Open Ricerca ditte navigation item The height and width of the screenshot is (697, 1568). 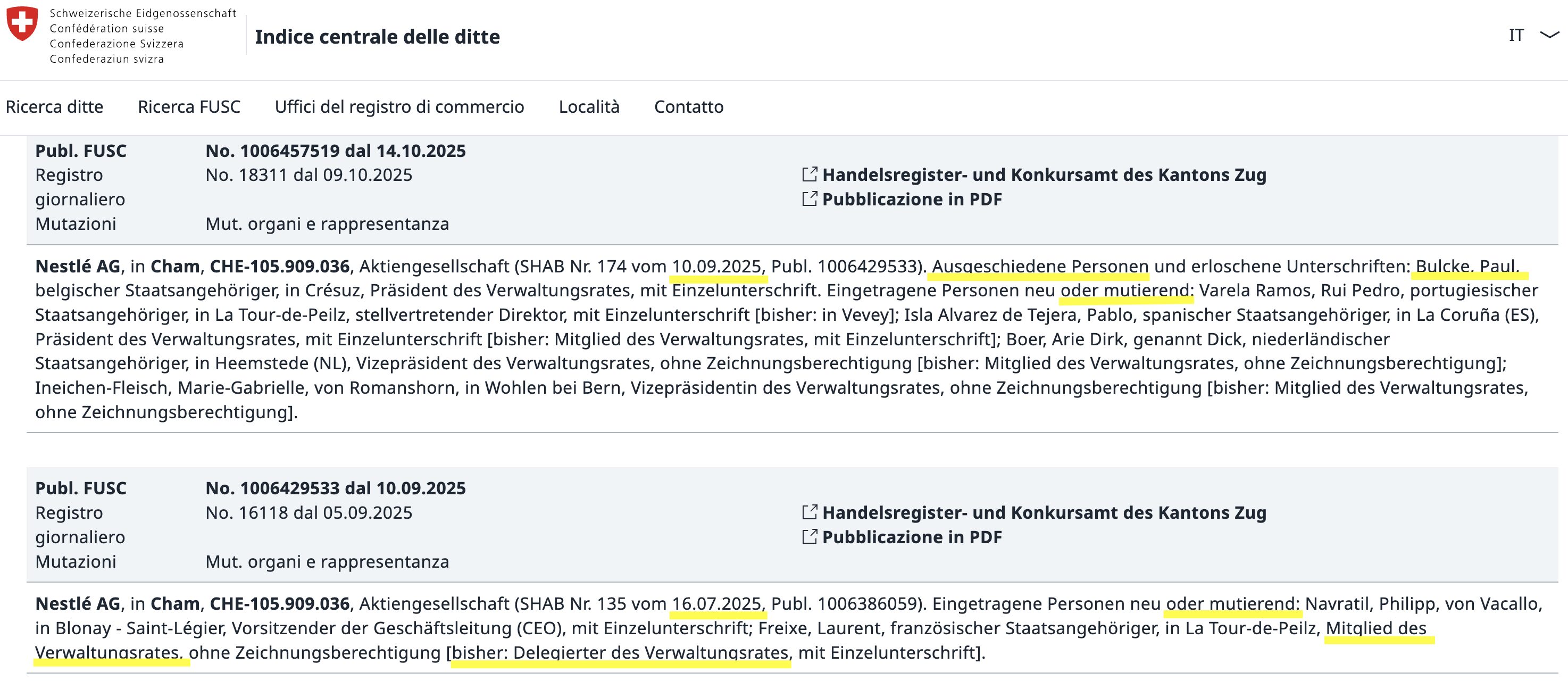click(x=54, y=107)
